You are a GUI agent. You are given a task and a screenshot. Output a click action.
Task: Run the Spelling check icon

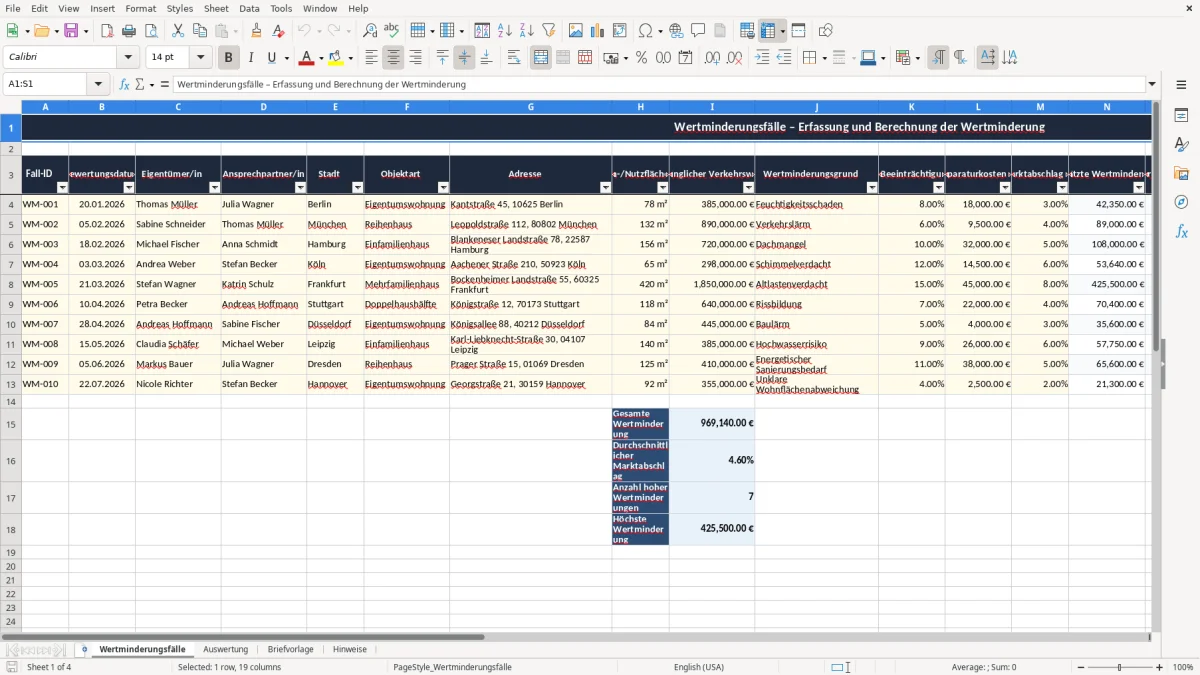(392, 31)
